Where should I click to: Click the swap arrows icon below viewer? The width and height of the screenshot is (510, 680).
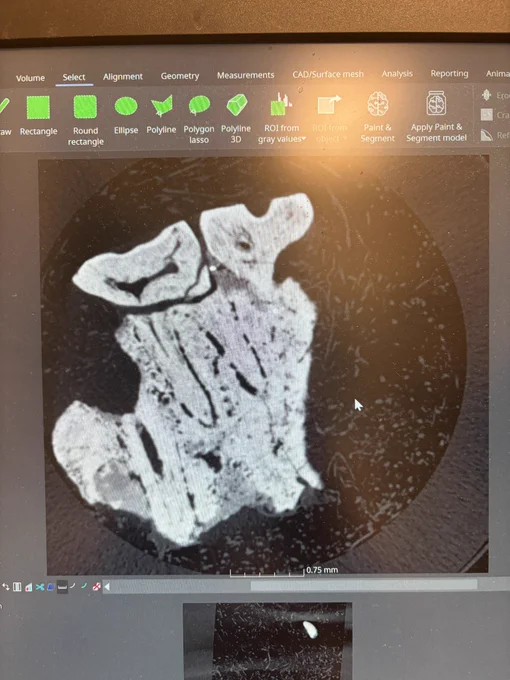6,587
